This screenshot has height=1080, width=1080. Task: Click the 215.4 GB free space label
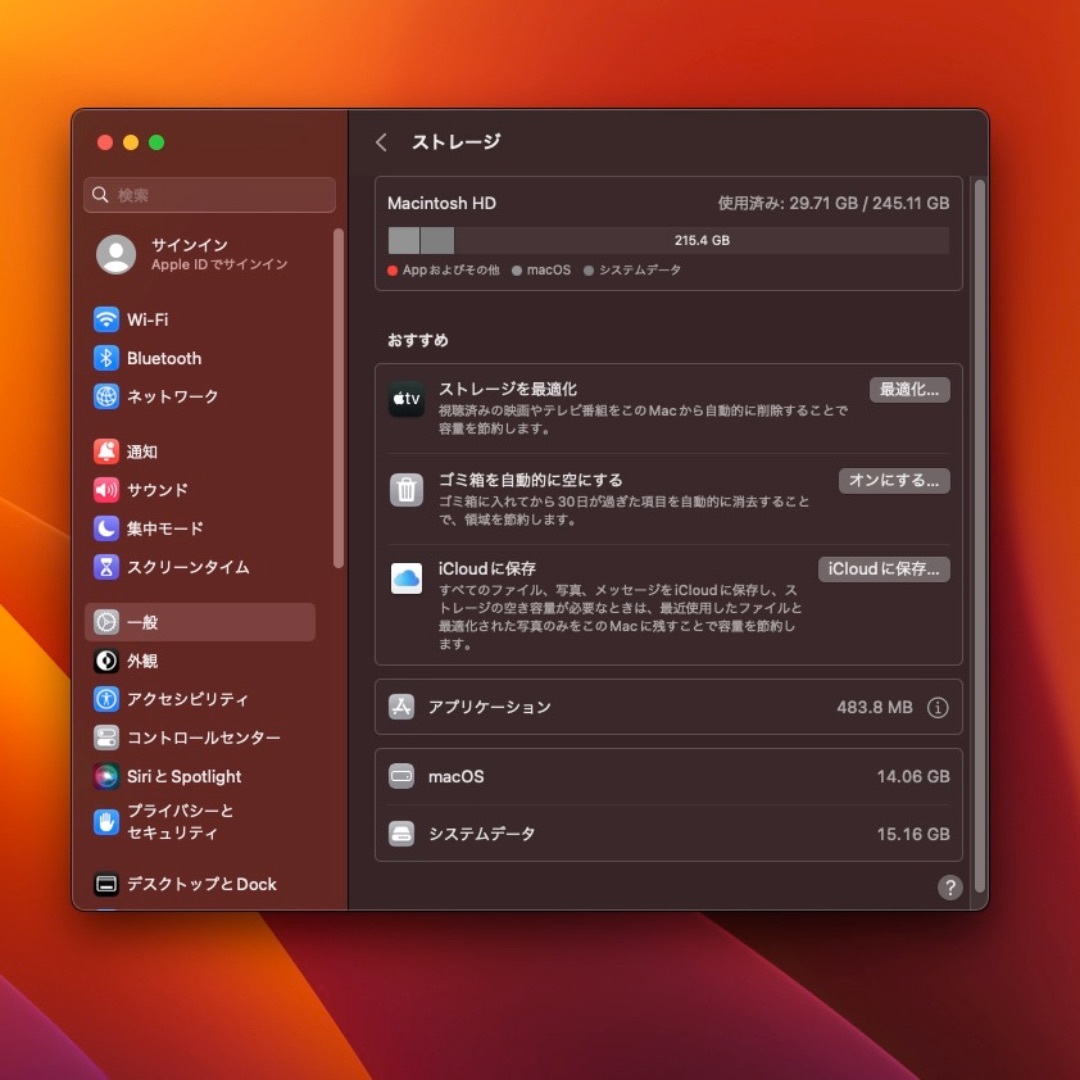point(702,240)
